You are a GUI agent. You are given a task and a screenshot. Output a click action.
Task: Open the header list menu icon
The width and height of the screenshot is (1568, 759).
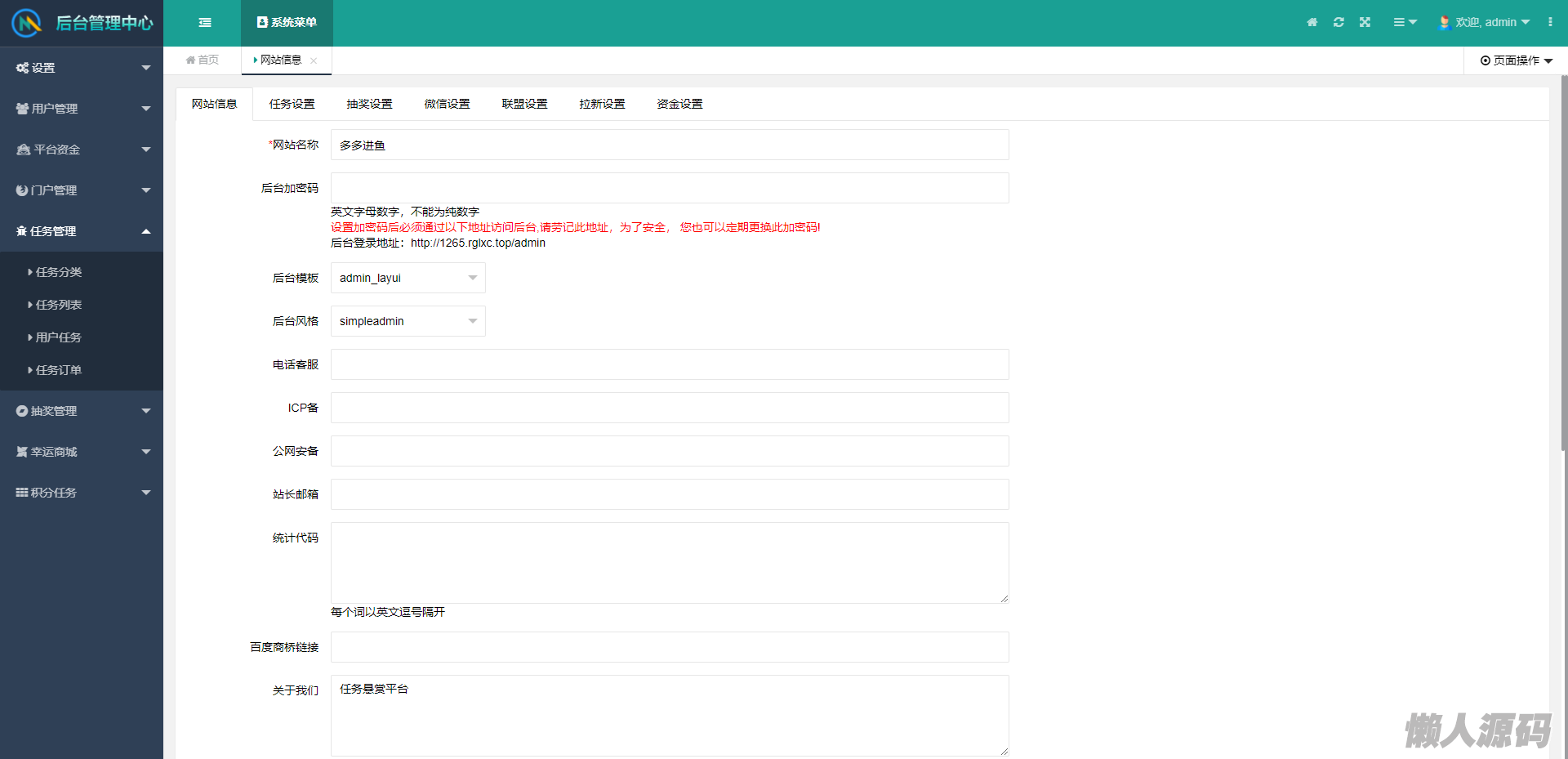pyautogui.click(x=1404, y=23)
